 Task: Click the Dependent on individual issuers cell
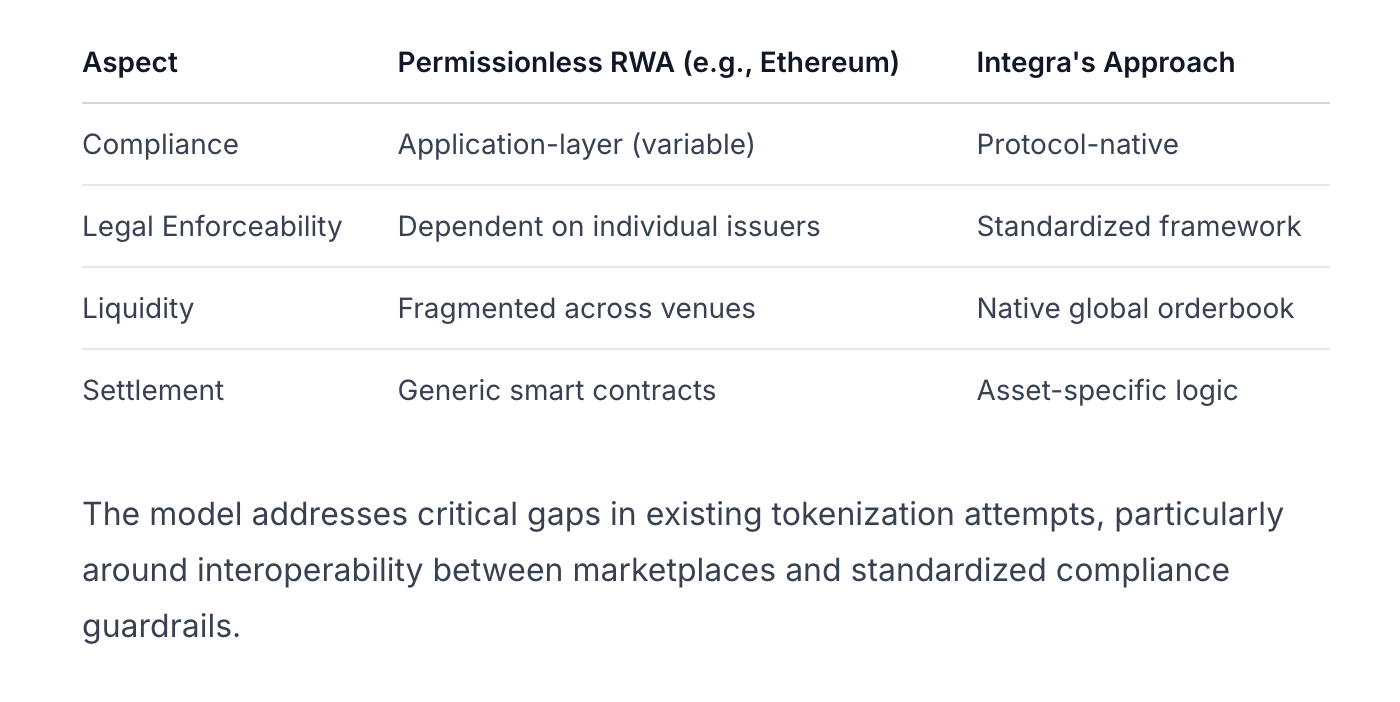608,226
